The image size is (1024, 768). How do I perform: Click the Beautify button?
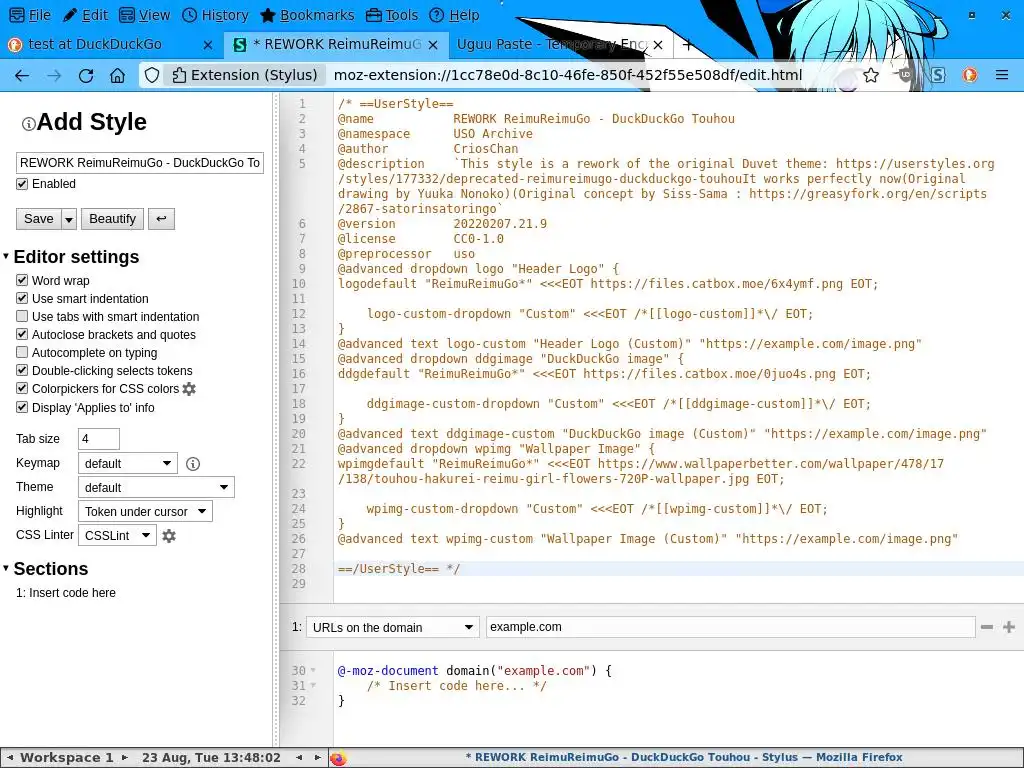point(112,219)
